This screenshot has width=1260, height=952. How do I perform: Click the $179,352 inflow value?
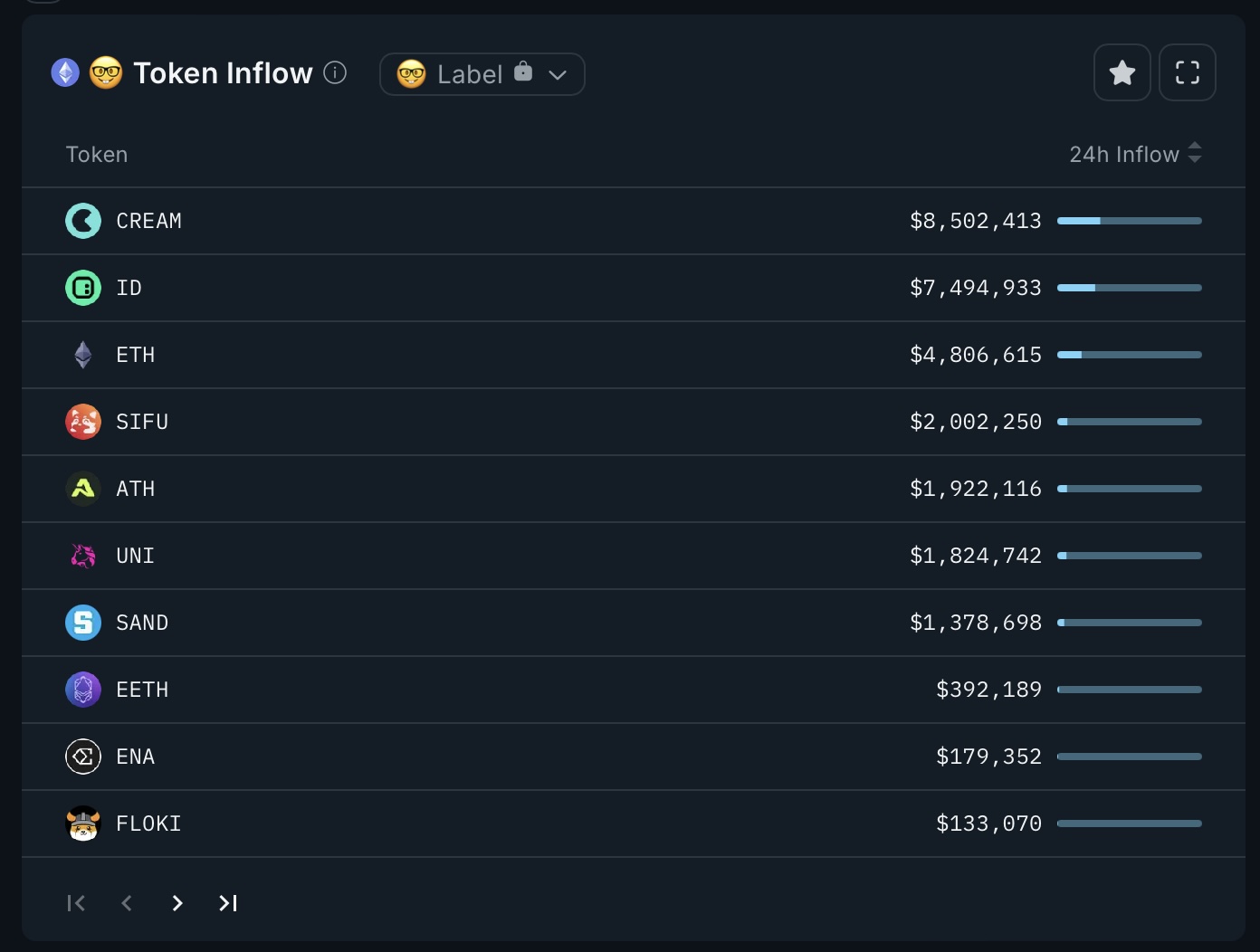click(988, 757)
